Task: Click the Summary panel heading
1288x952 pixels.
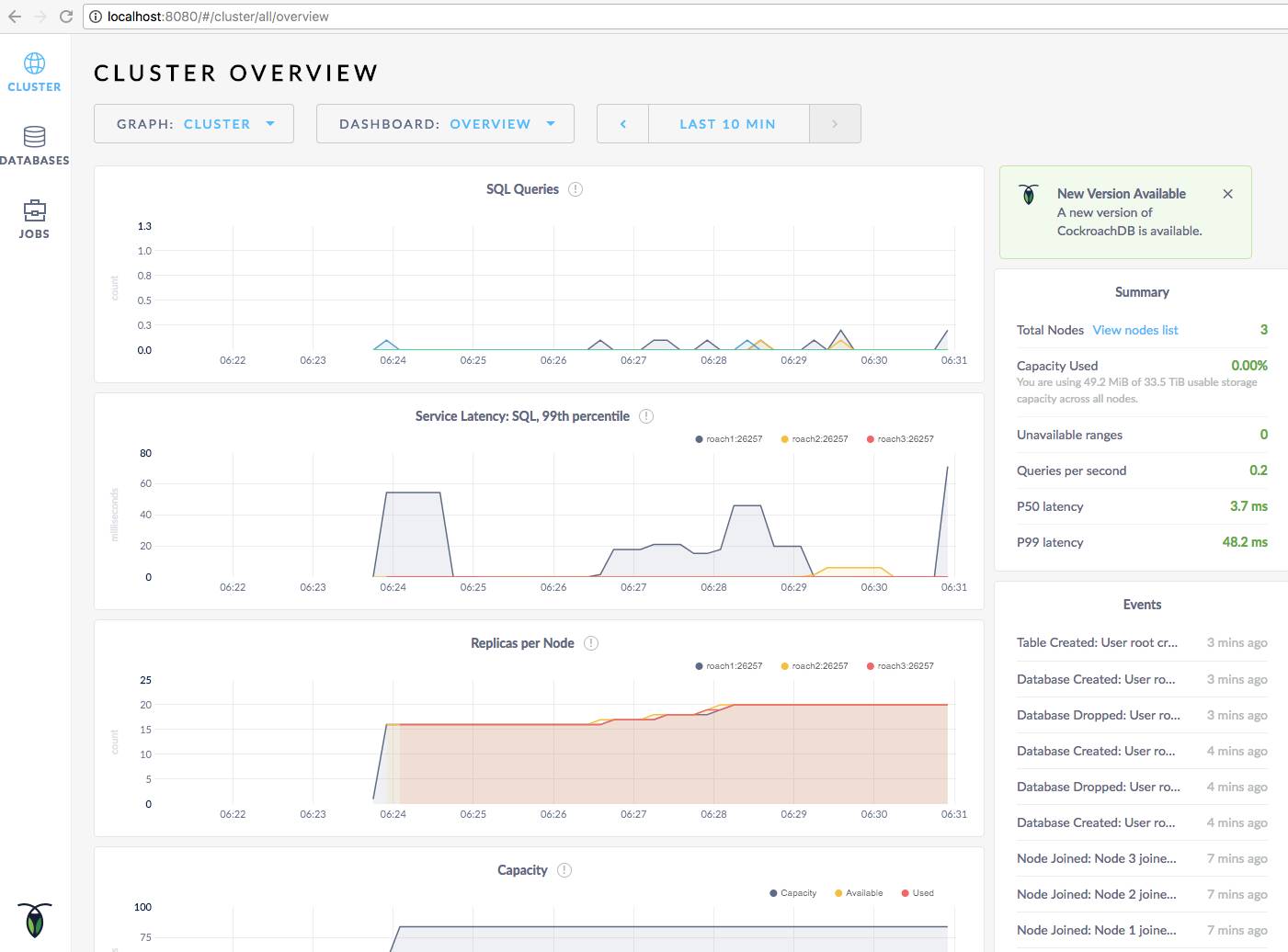Action: [1142, 292]
